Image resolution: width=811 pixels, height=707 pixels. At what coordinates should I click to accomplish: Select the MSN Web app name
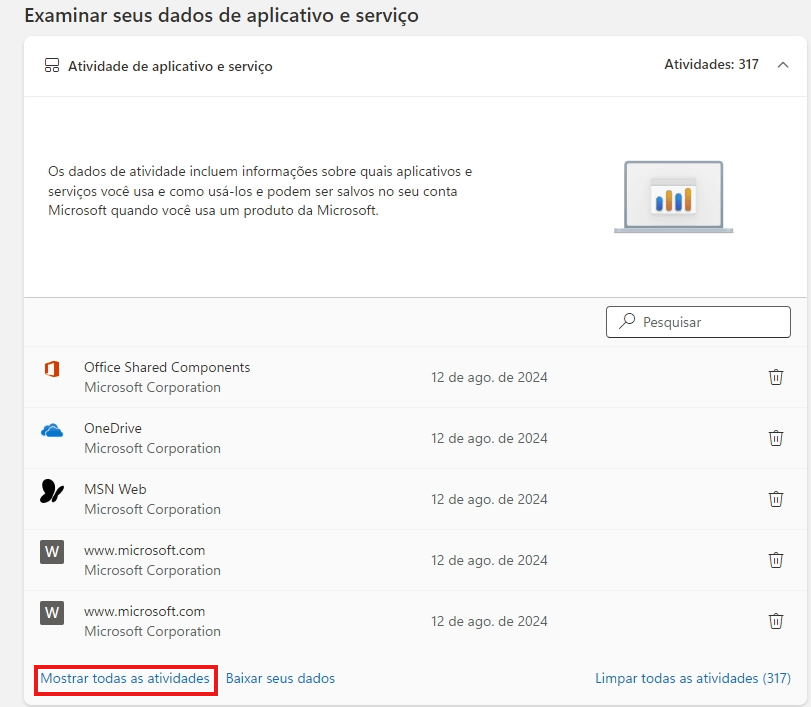115,489
